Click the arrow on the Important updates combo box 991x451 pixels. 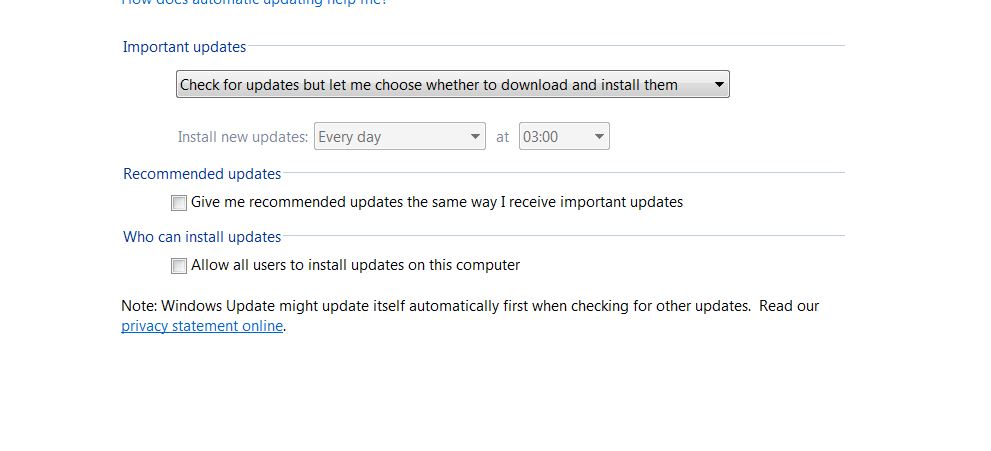(719, 85)
